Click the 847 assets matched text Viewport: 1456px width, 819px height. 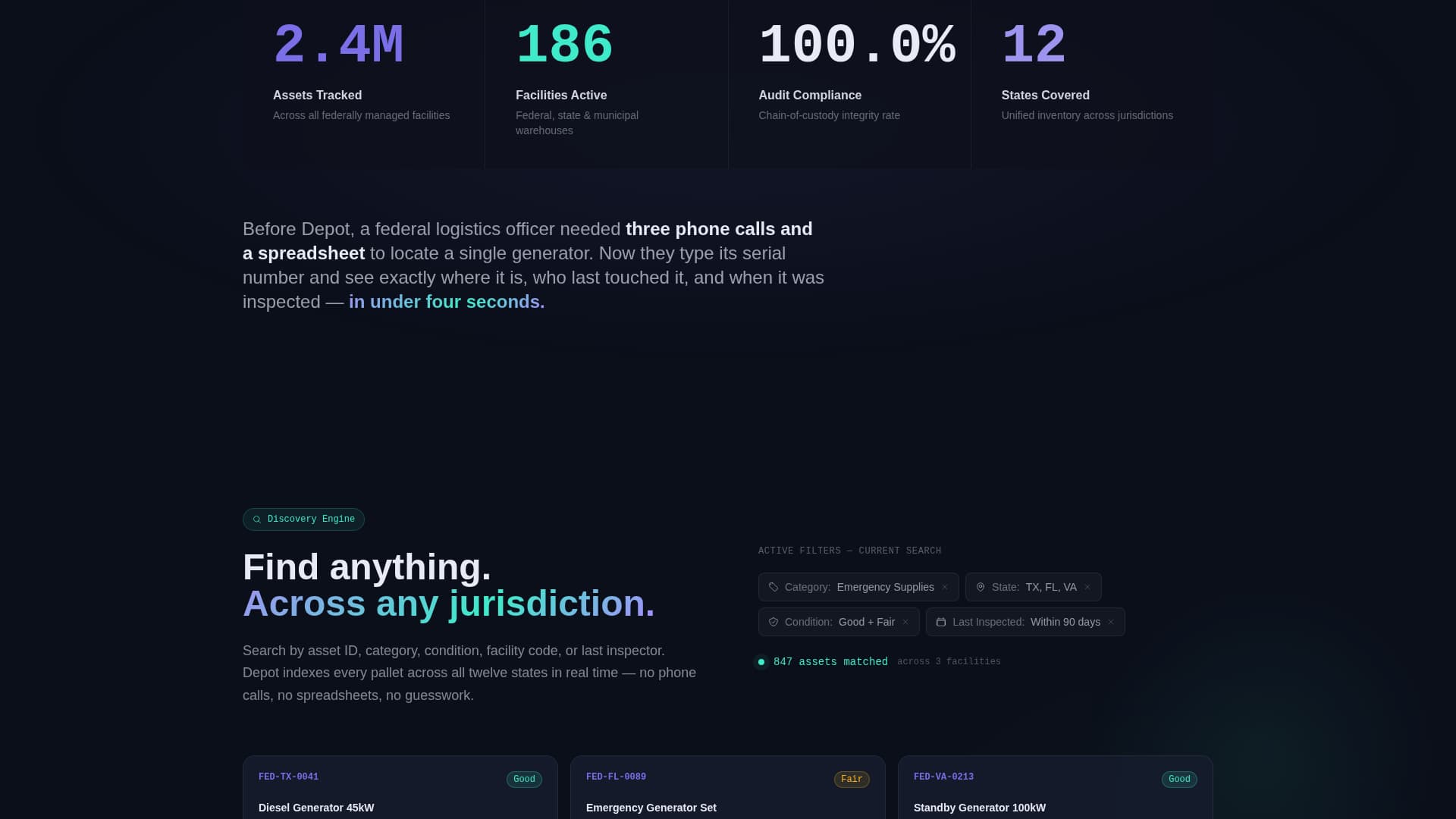pos(830,662)
